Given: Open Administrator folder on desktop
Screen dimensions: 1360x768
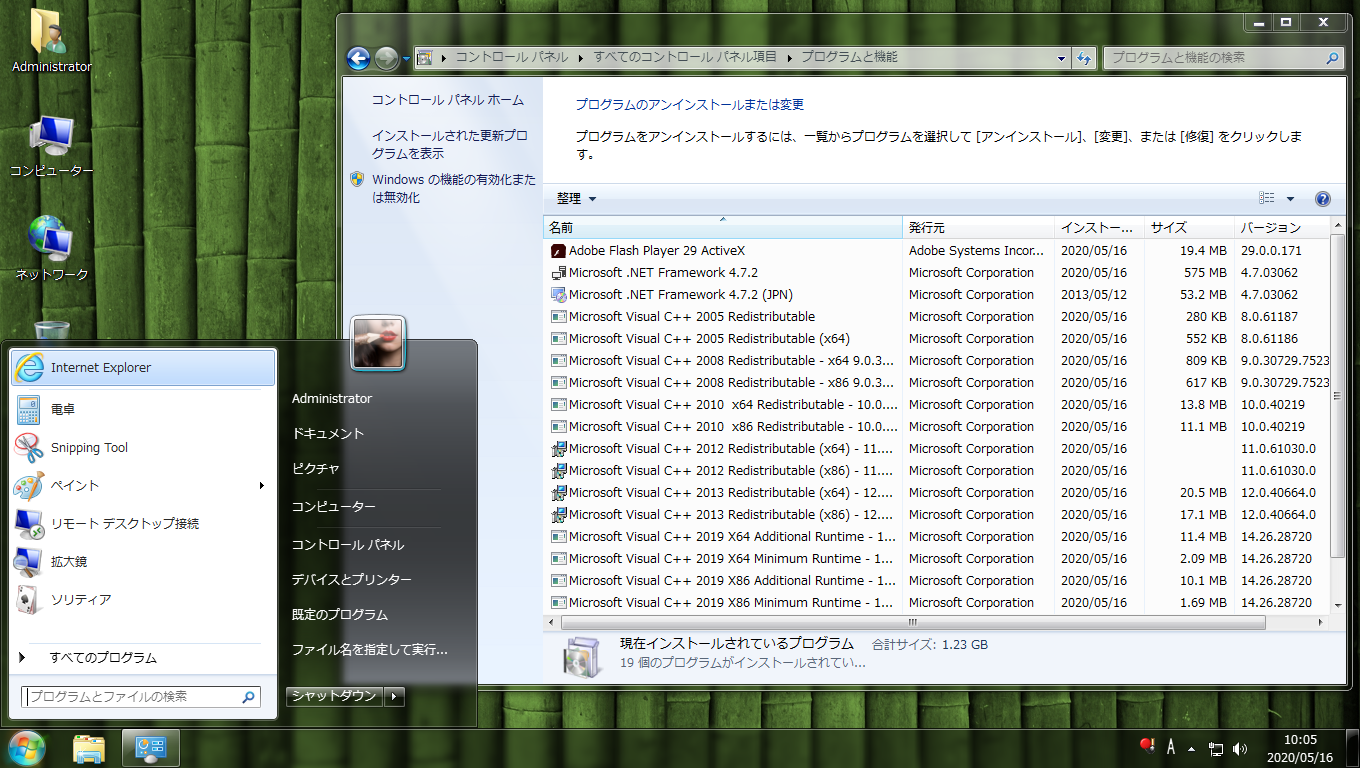Looking at the screenshot, I should [51, 41].
